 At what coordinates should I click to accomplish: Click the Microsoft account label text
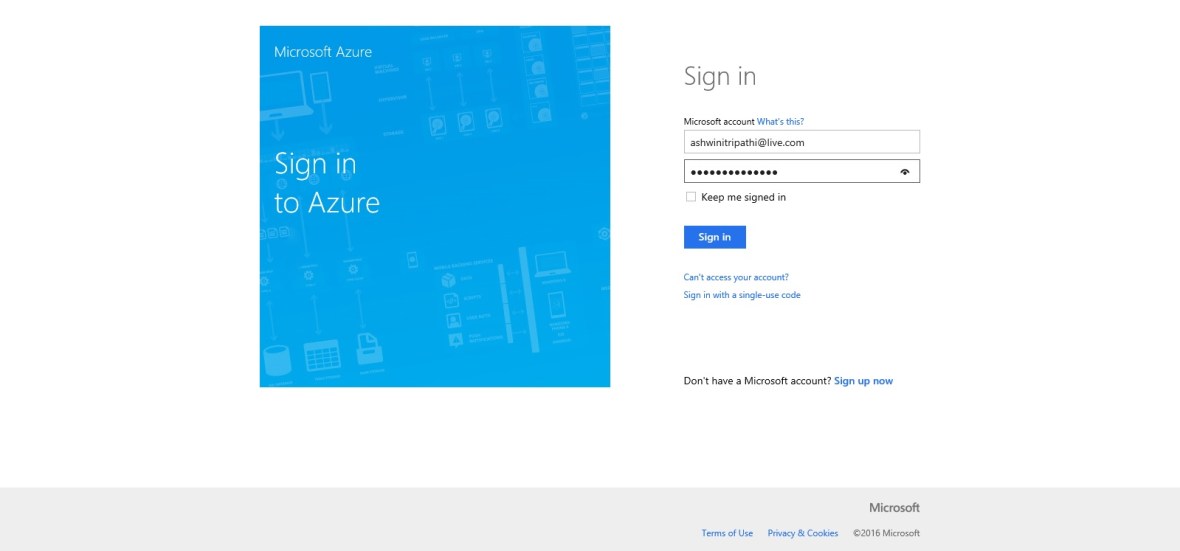click(719, 121)
